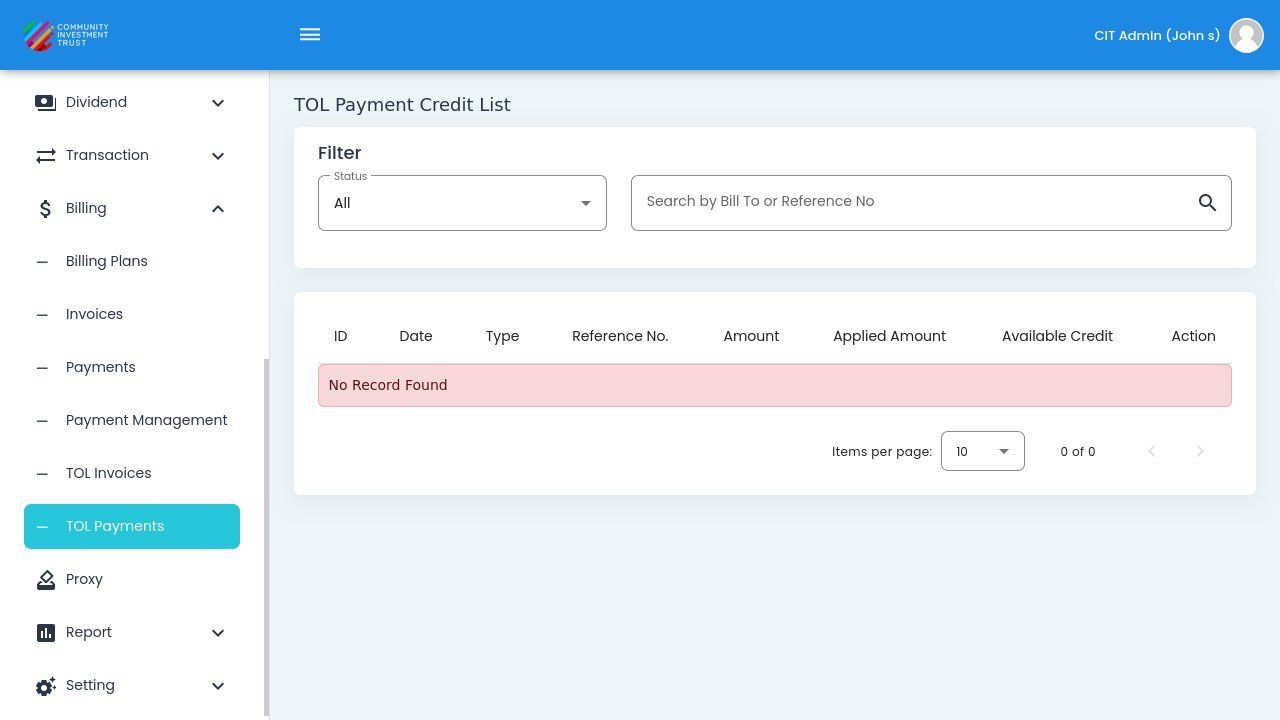This screenshot has height=720, width=1280.
Task: Collapse the Billing menu chevron
Action: 218,209
